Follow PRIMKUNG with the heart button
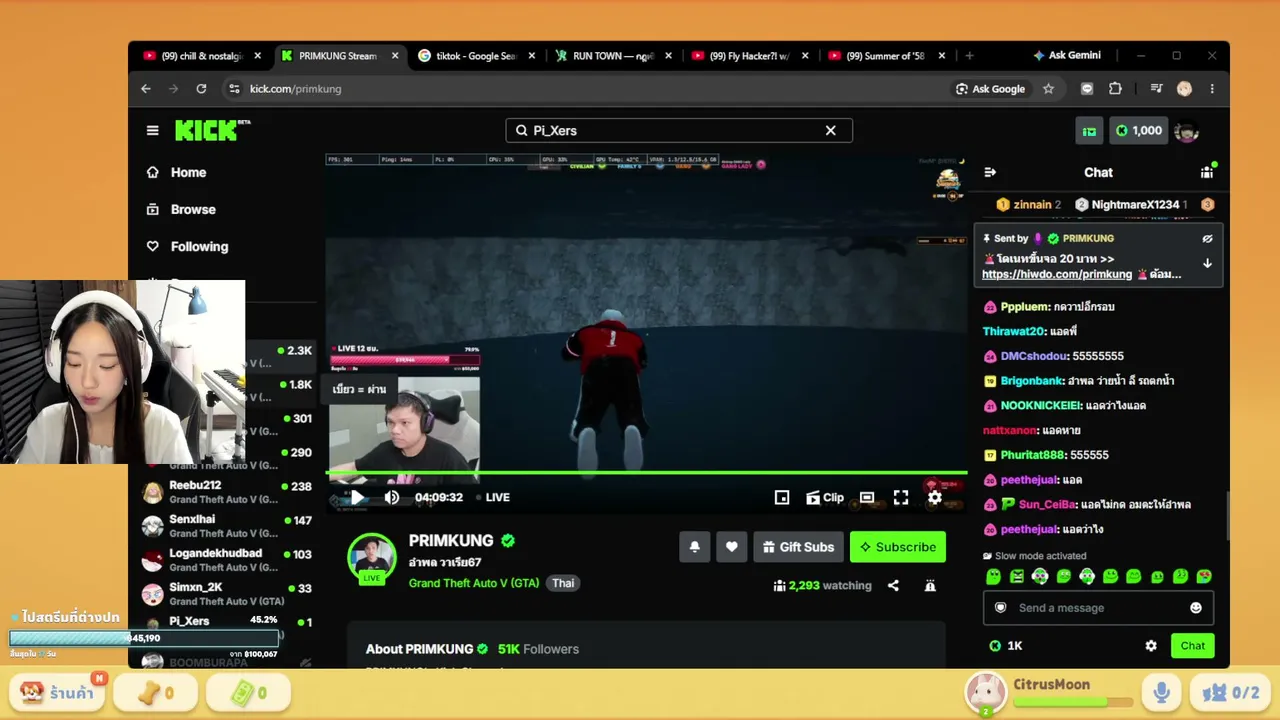The width and height of the screenshot is (1280, 720). (x=731, y=547)
